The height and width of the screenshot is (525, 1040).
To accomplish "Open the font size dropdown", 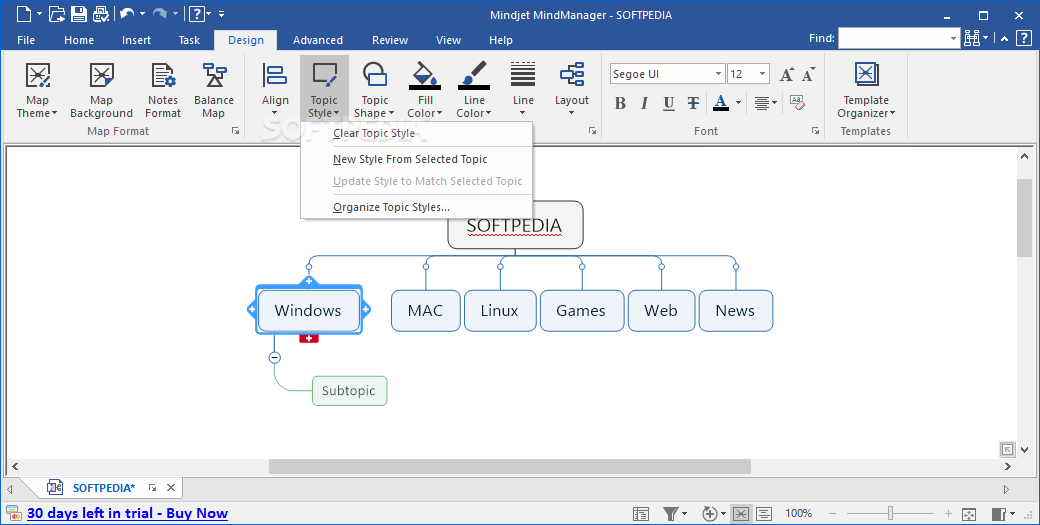I will pos(763,74).
